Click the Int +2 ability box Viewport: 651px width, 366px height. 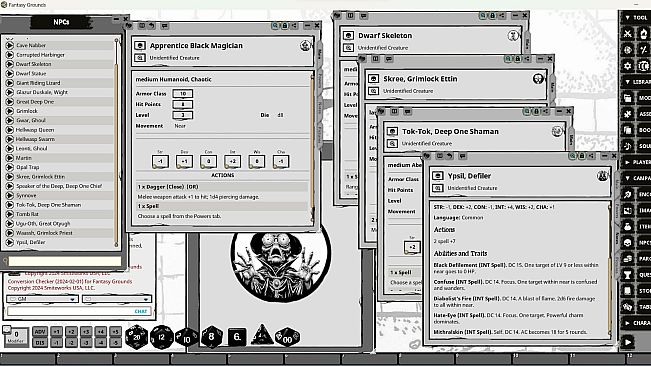click(x=232, y=161)
